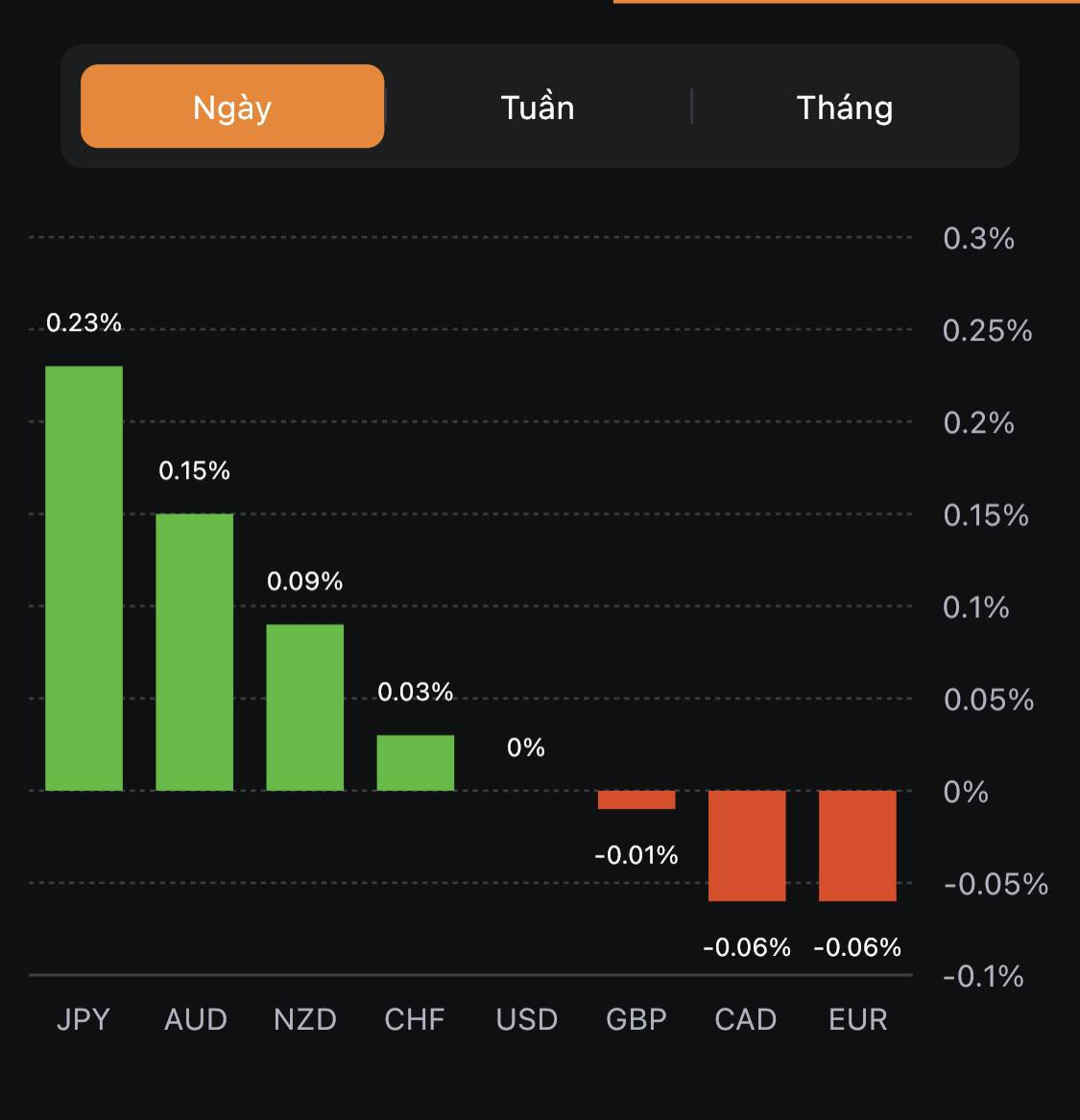Click the red CAD bar

pos(747,846)
